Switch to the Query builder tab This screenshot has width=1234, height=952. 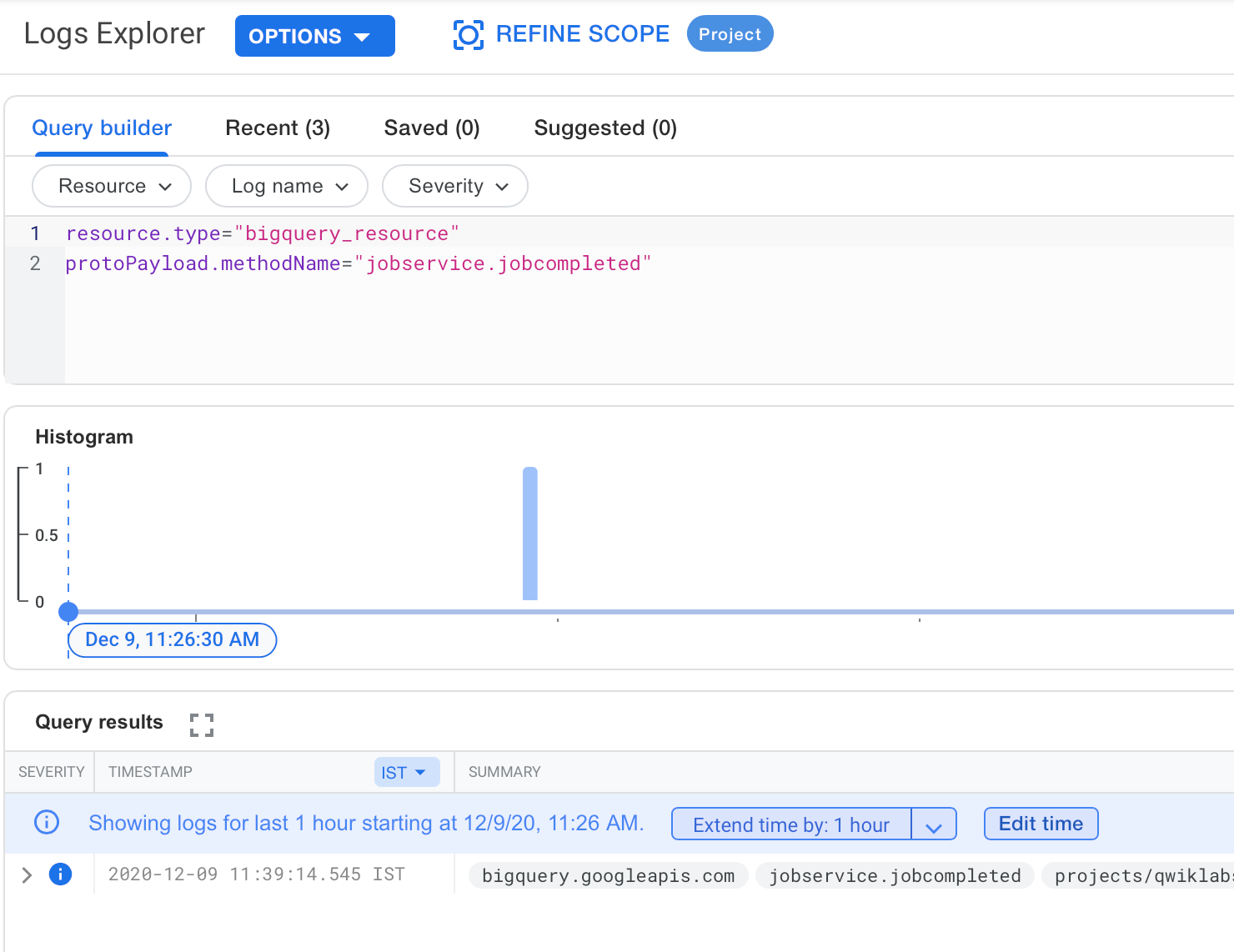coord(102,128)
